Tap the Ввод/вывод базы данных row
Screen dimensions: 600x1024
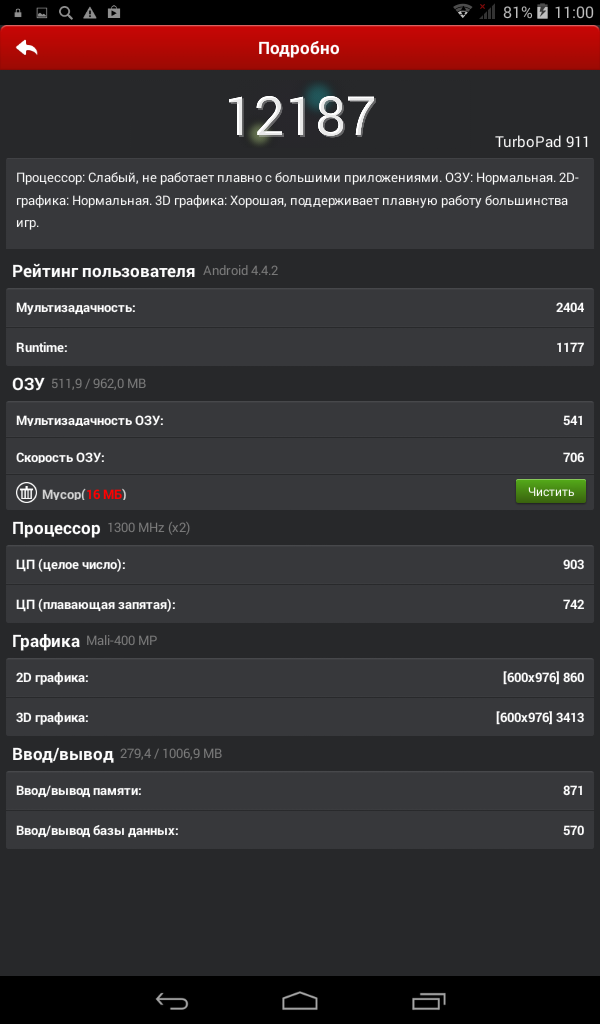(x=300, y=831)
